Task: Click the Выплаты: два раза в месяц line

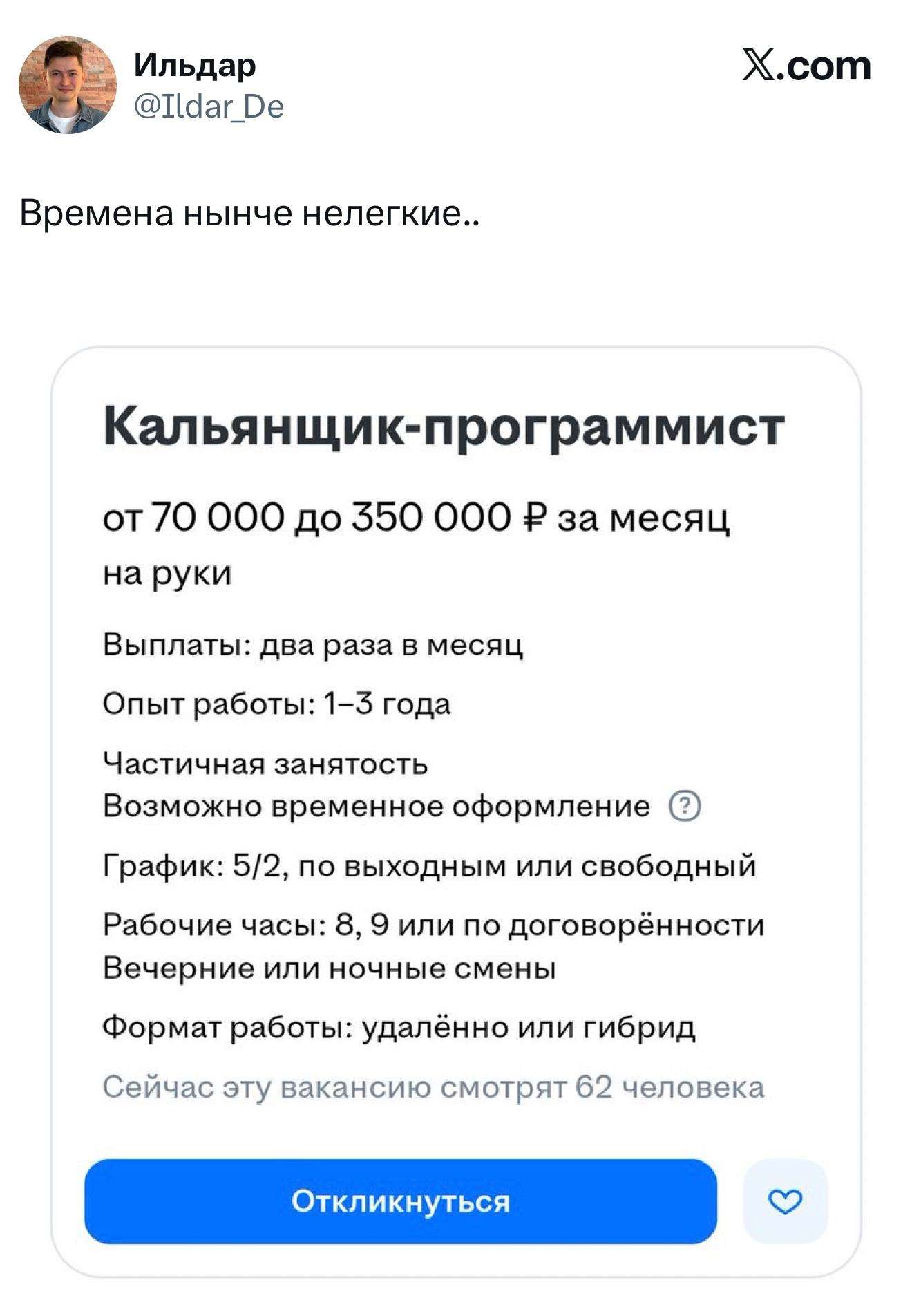Action: pos(313,645)
